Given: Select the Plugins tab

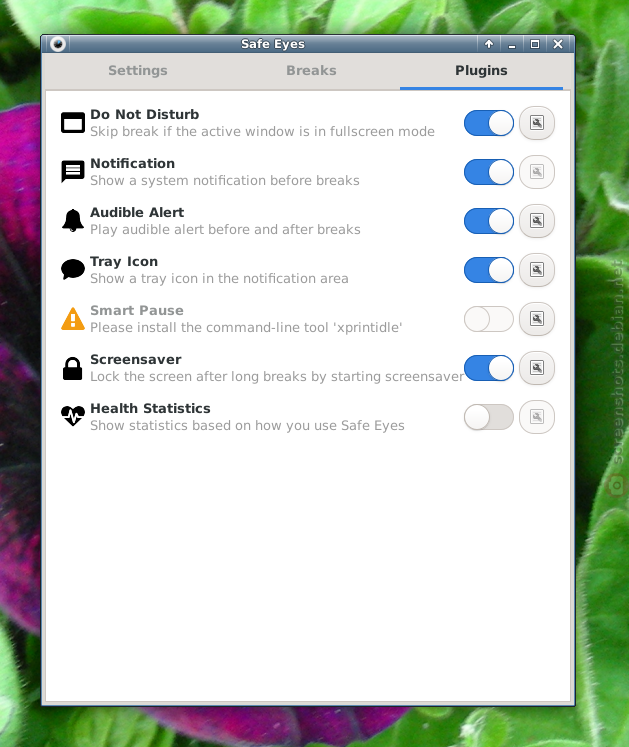Looking at the screenshot, I should [481, 71].
